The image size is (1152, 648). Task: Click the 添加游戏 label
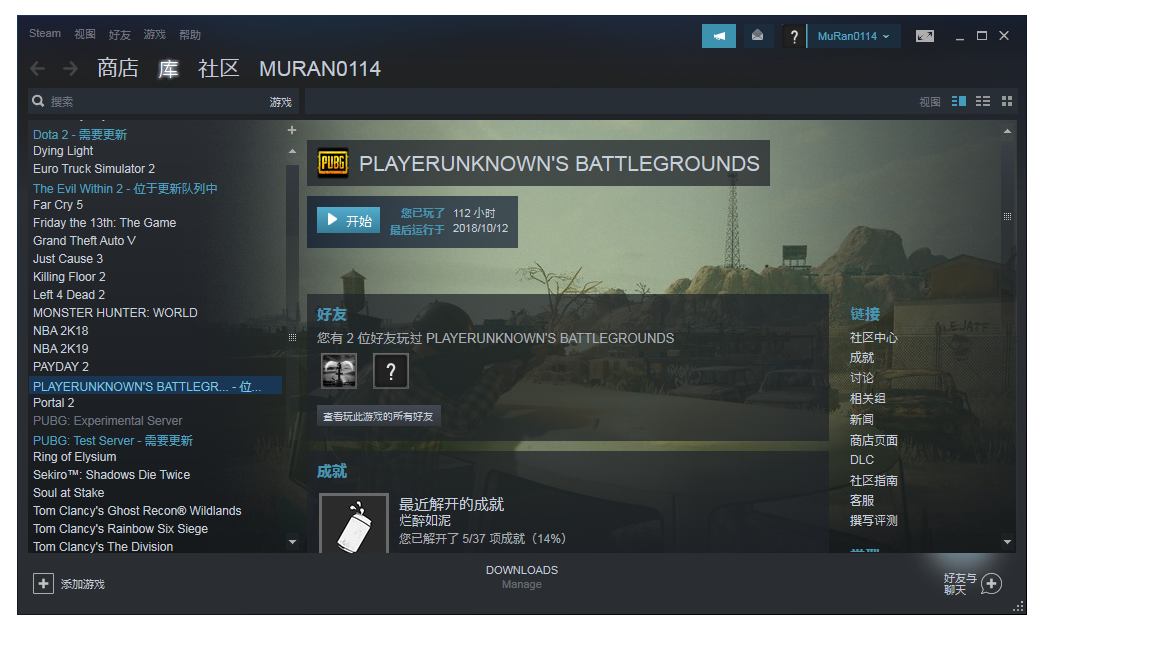pos(83,584)
